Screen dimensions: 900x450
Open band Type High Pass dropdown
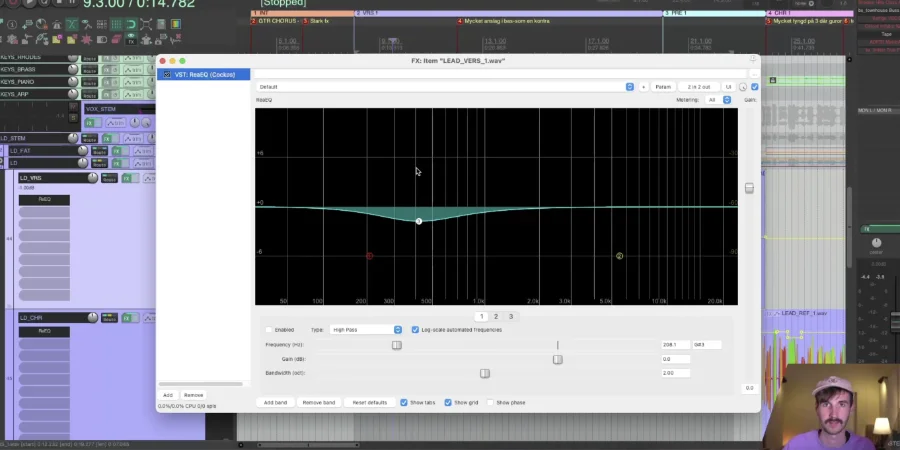[x=366, y=329]
